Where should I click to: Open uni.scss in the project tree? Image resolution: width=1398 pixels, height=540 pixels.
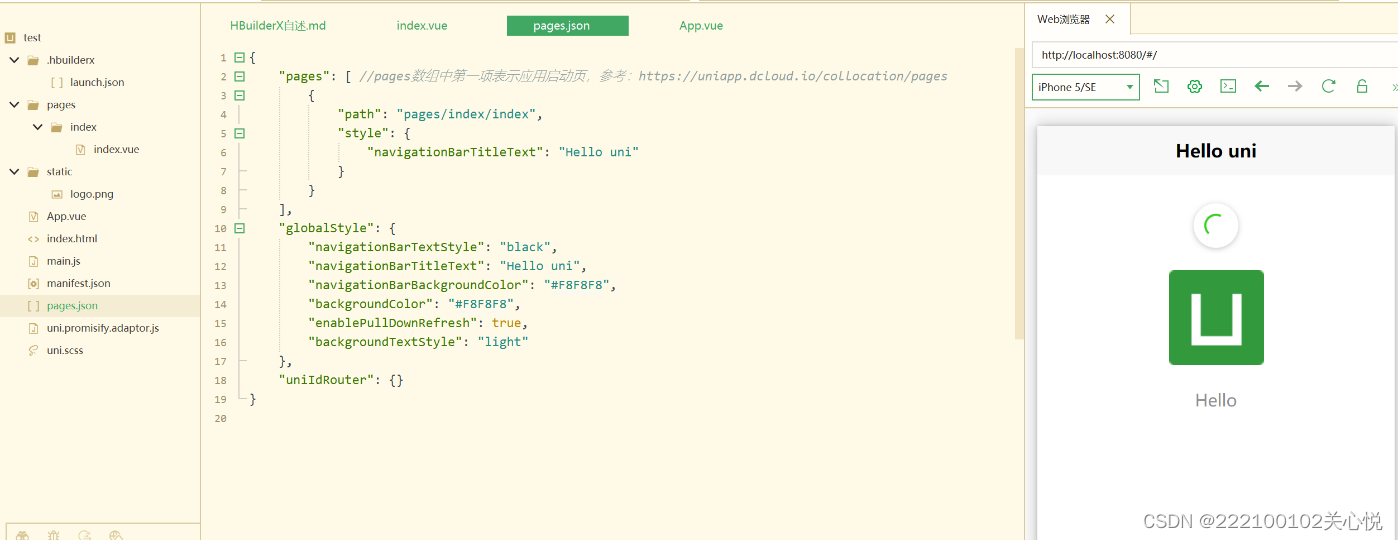[x=65, y=350]
